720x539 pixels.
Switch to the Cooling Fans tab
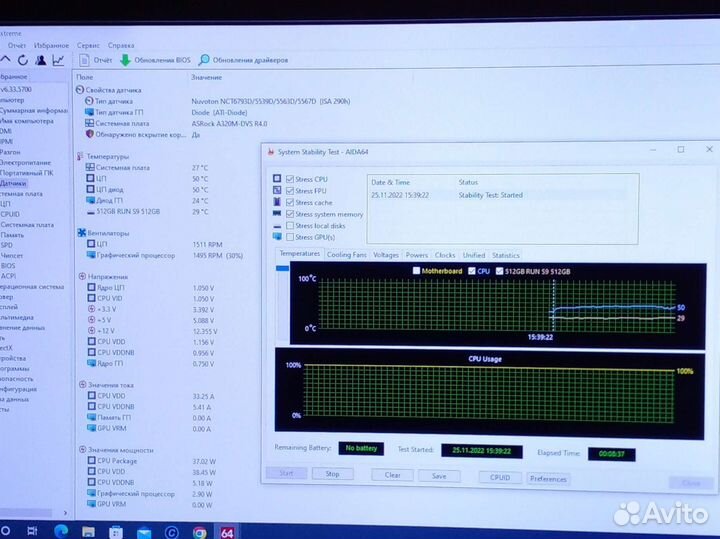point(347,254)
